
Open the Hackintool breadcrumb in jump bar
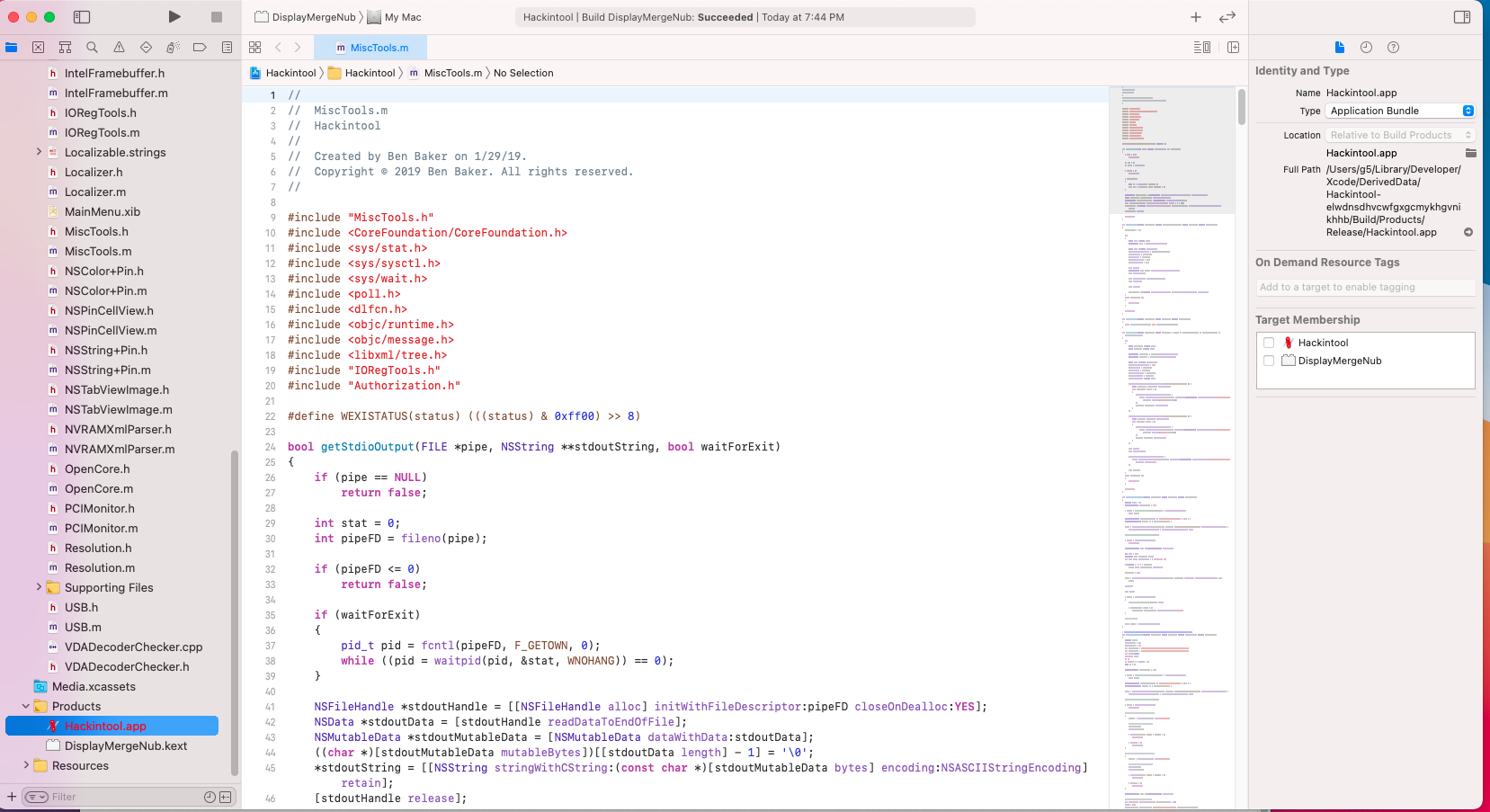coord(290,73)
